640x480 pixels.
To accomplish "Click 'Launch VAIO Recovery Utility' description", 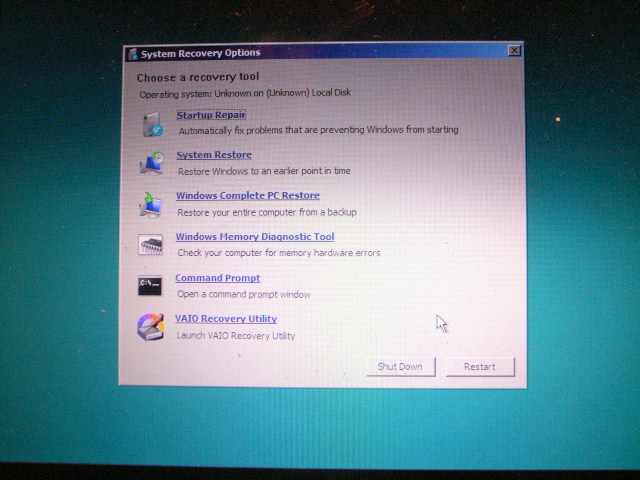I will 236,336.
